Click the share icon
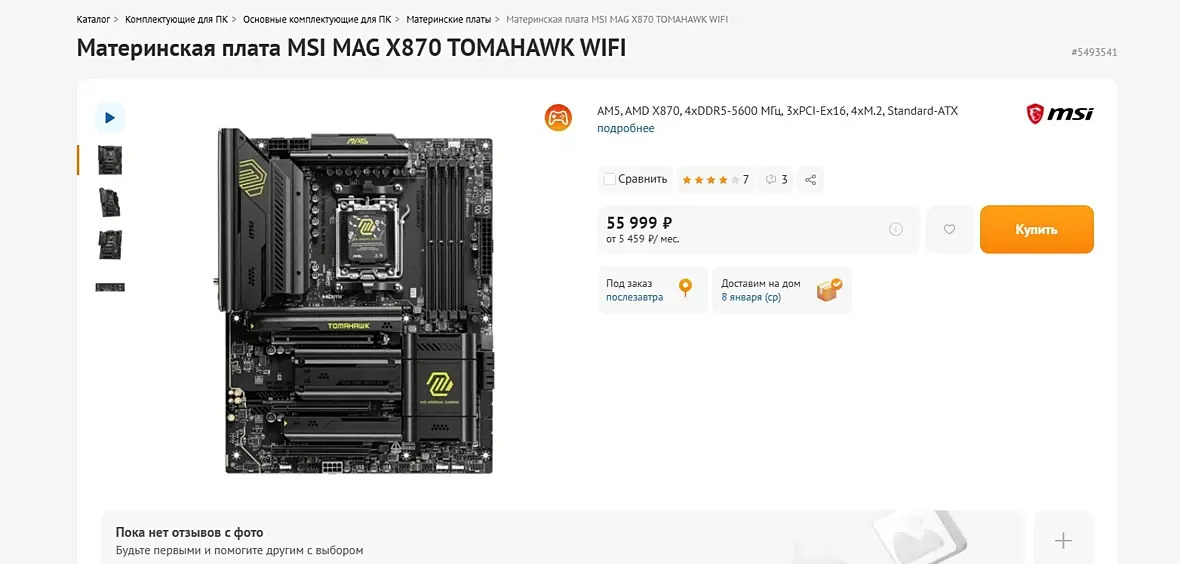This screenshot has height=564, width=1180. tap(810, 179)
